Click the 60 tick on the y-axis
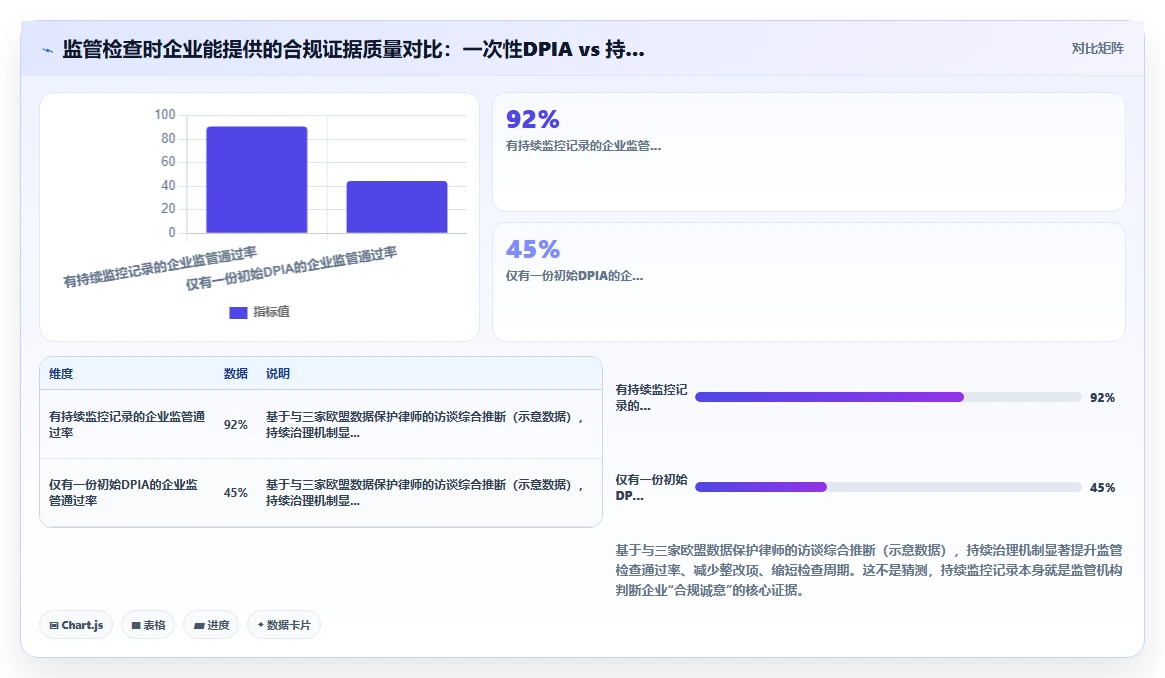 (x=169, y=161)
